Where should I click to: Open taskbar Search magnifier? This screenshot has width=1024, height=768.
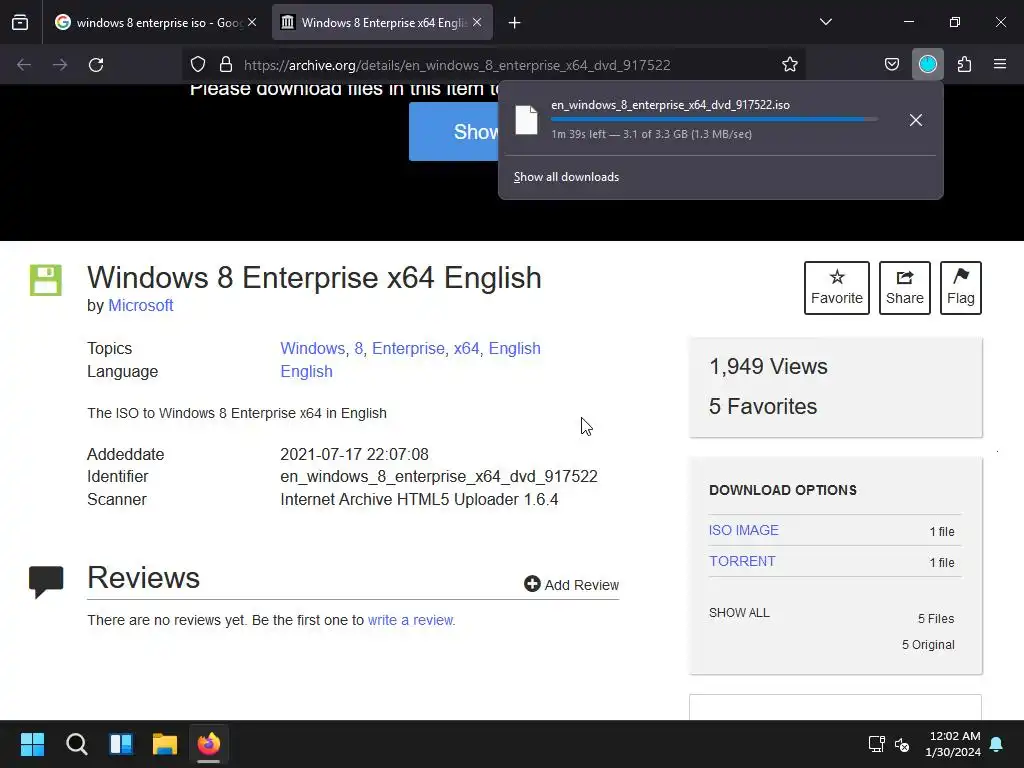(76, 744)
